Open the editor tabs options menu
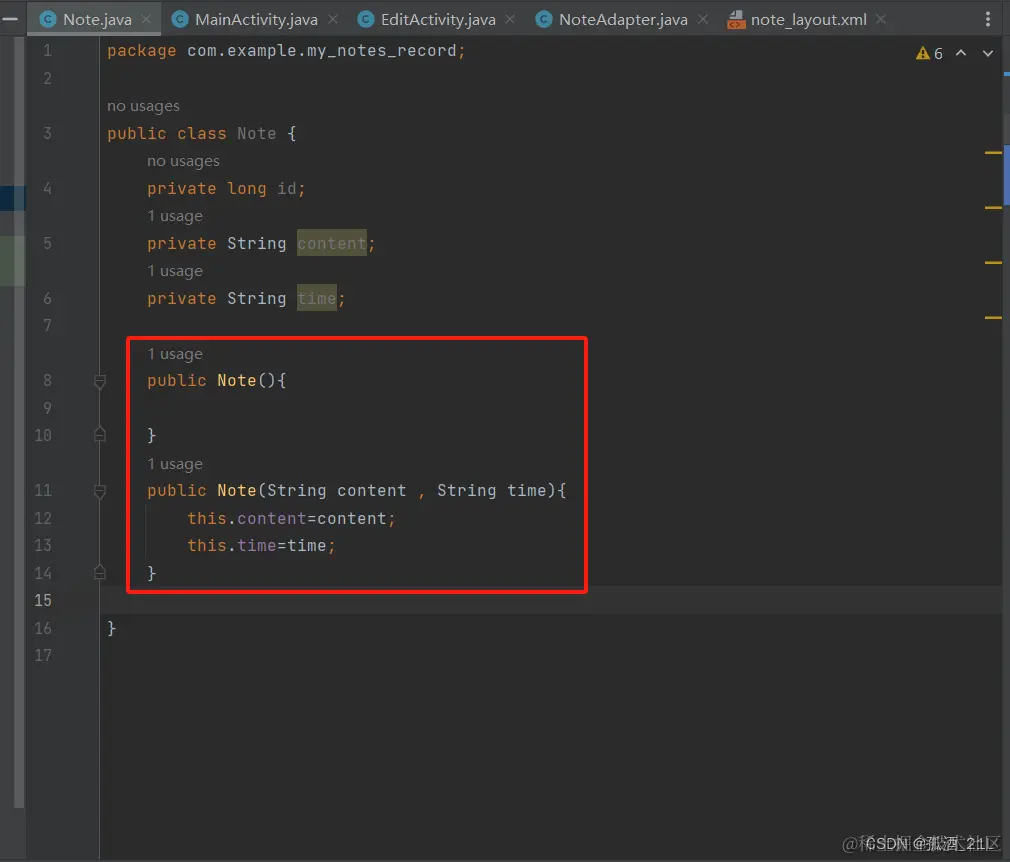This screenshot has width=1010, height=862. pyautogui.click(x=987, y=19)
